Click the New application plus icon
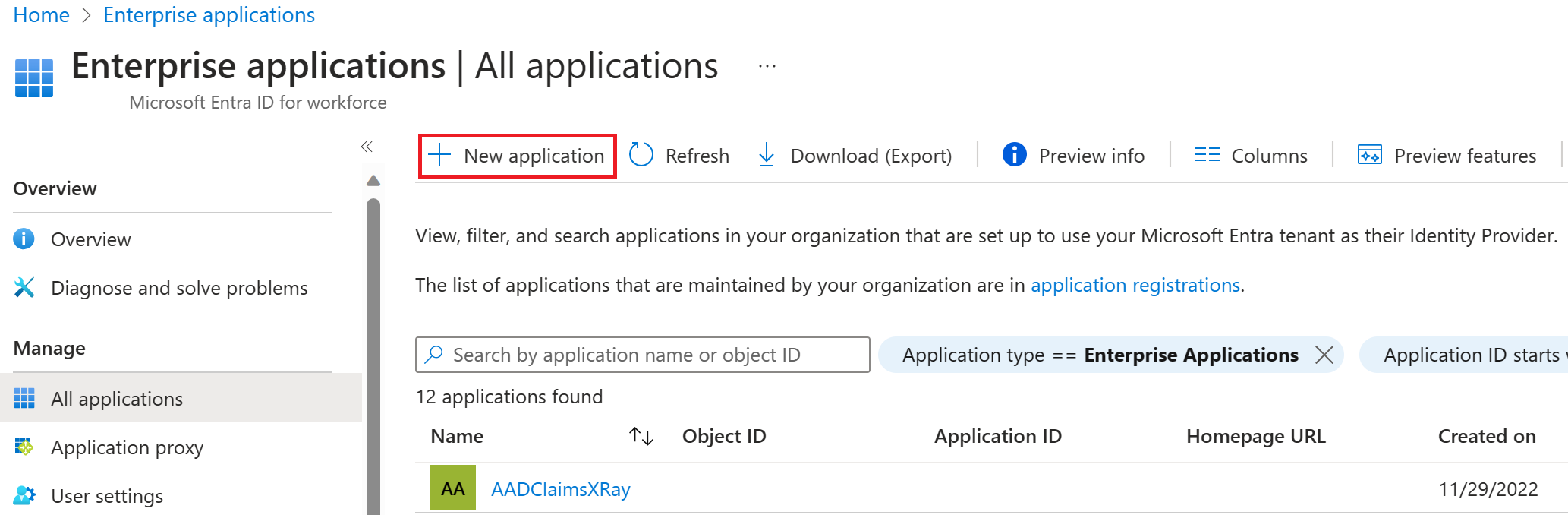 pyautogui.click(x=439, y=156)
